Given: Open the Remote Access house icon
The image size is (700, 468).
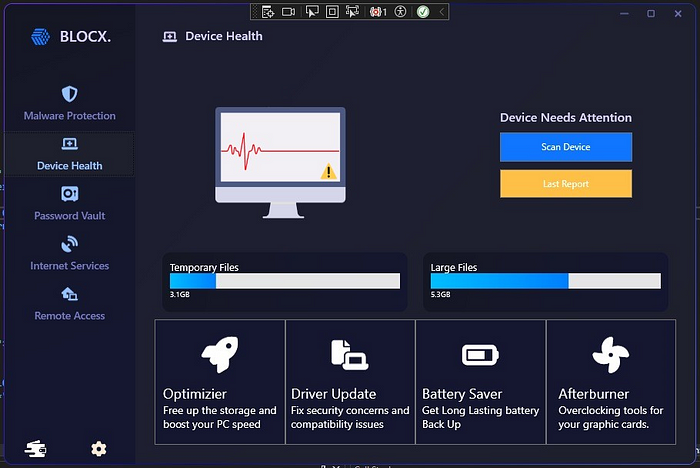Looking at the screenshot, I should pos(69,294).
